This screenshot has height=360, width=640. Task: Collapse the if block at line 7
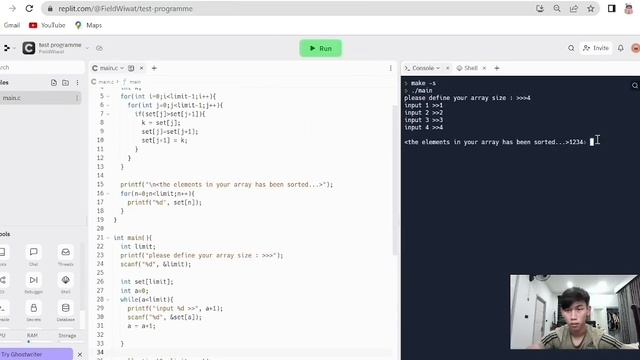108,114
